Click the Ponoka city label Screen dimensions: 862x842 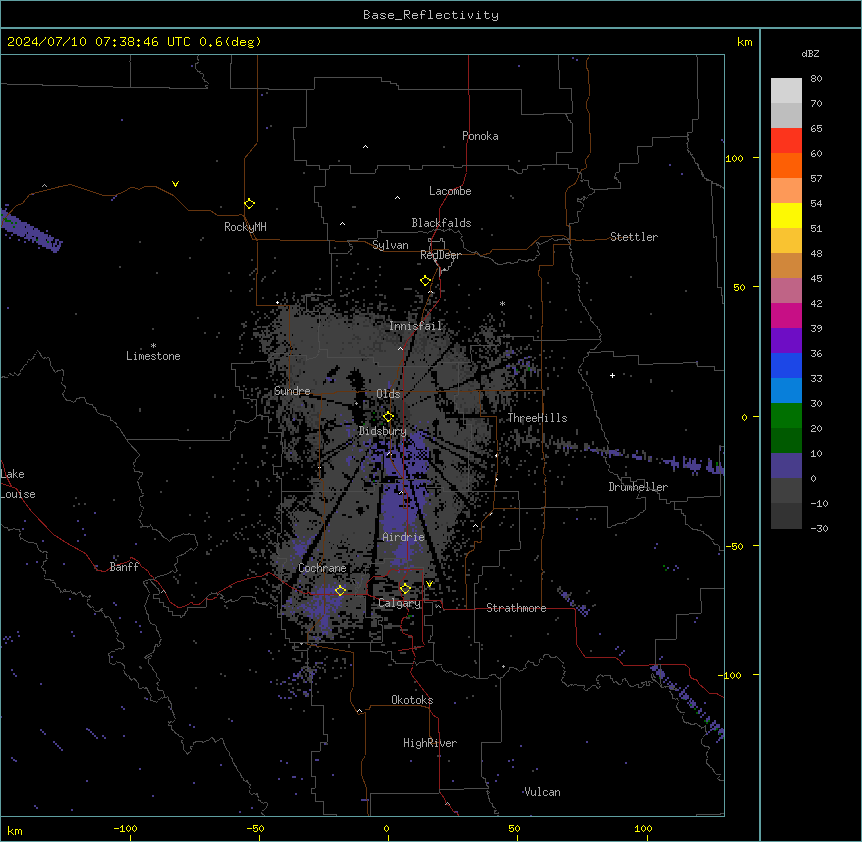[x=480, y=136]
